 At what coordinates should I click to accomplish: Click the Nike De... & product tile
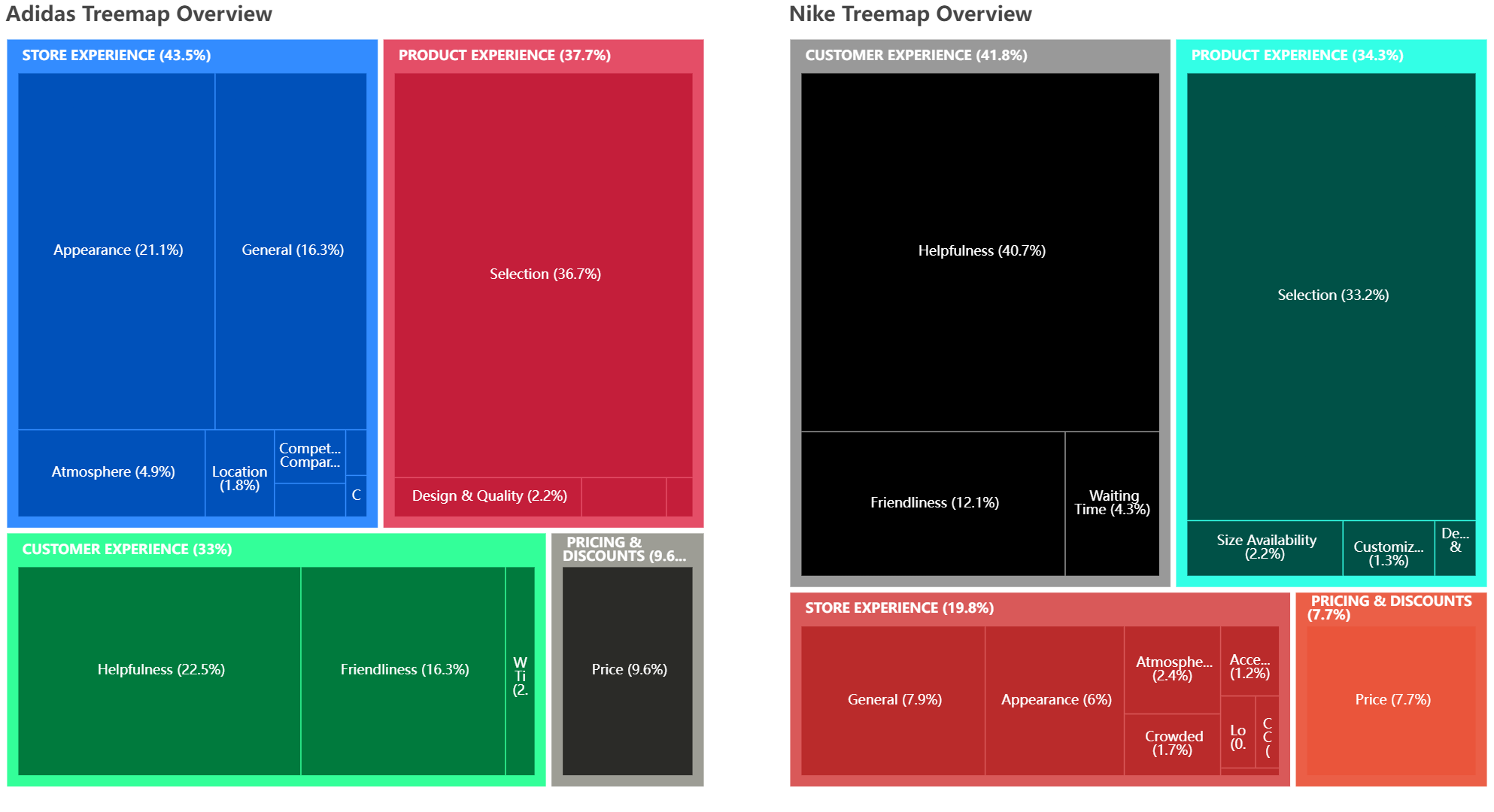(1456, 548)
